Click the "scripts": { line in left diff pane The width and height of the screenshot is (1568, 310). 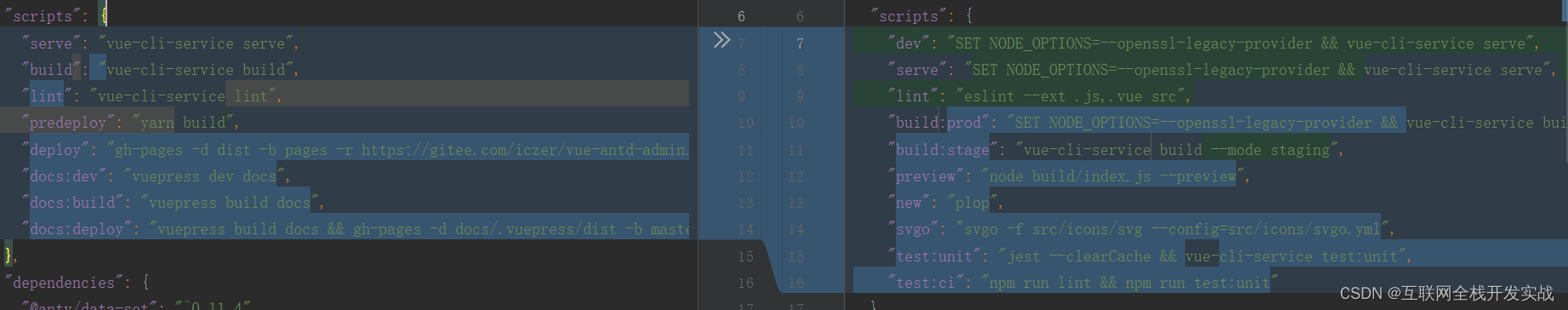55,16
